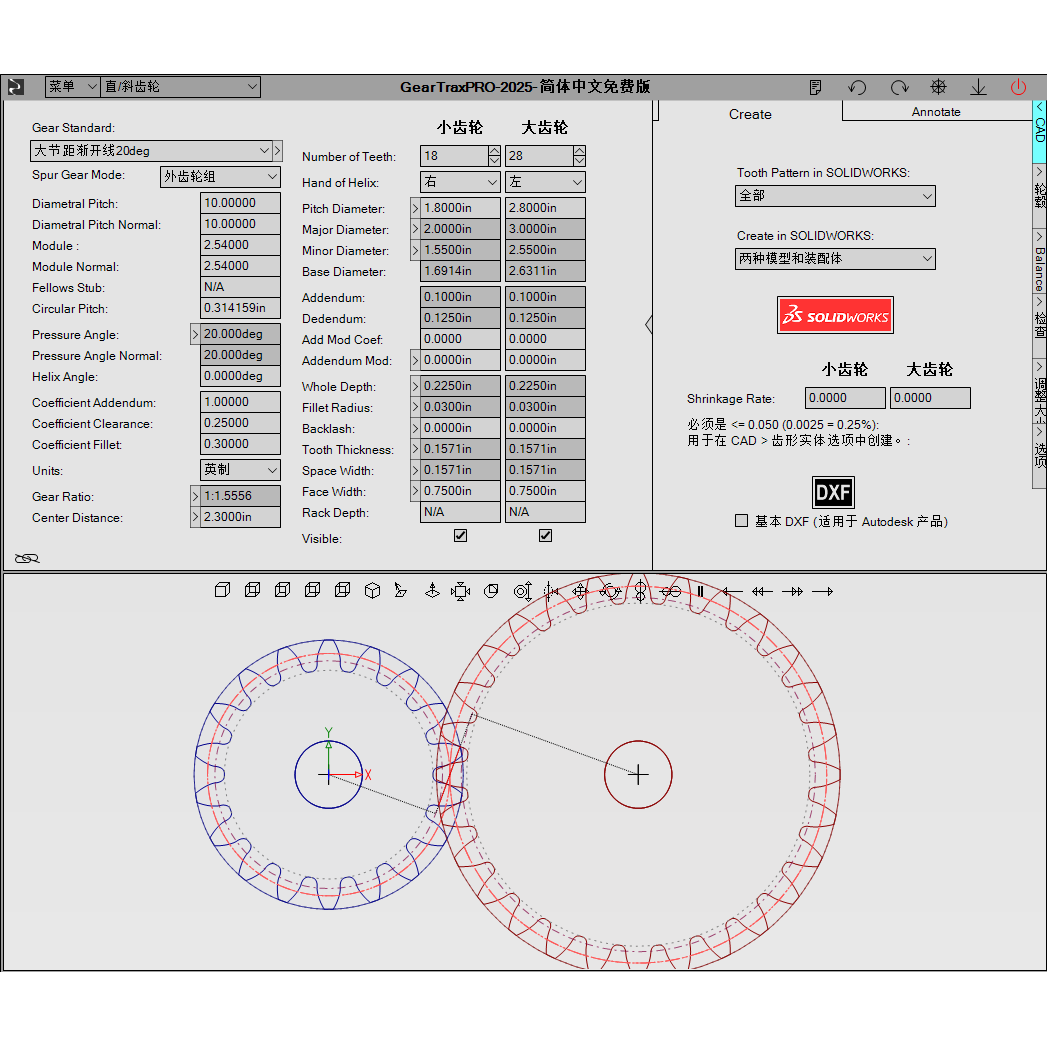The height and width of the screenshot is (1047, 1047).
Task: Click the rotate view icon
Action: click(x=610, y=592)
